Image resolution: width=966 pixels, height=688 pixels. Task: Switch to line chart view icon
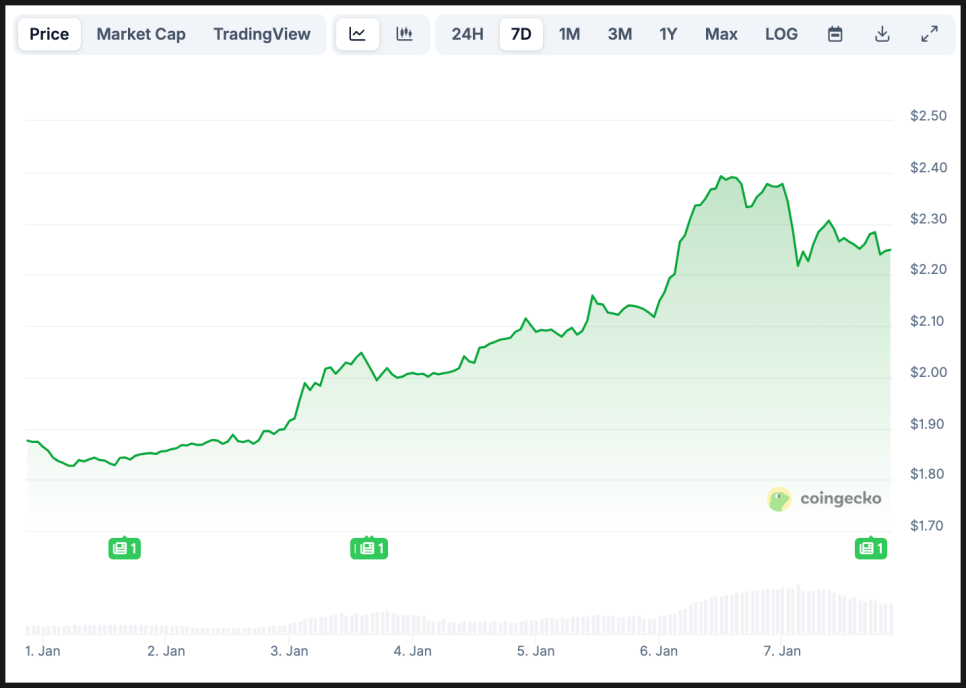point(357,34)
